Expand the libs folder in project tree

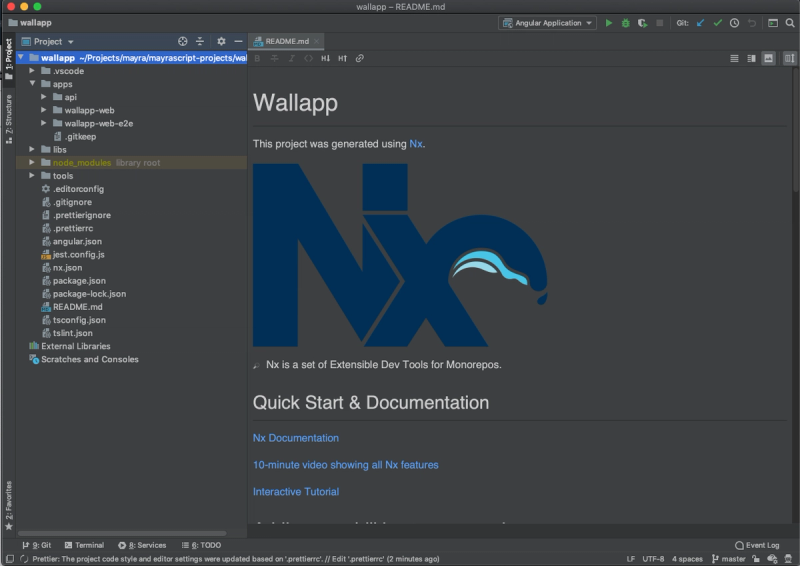[33, 150]
